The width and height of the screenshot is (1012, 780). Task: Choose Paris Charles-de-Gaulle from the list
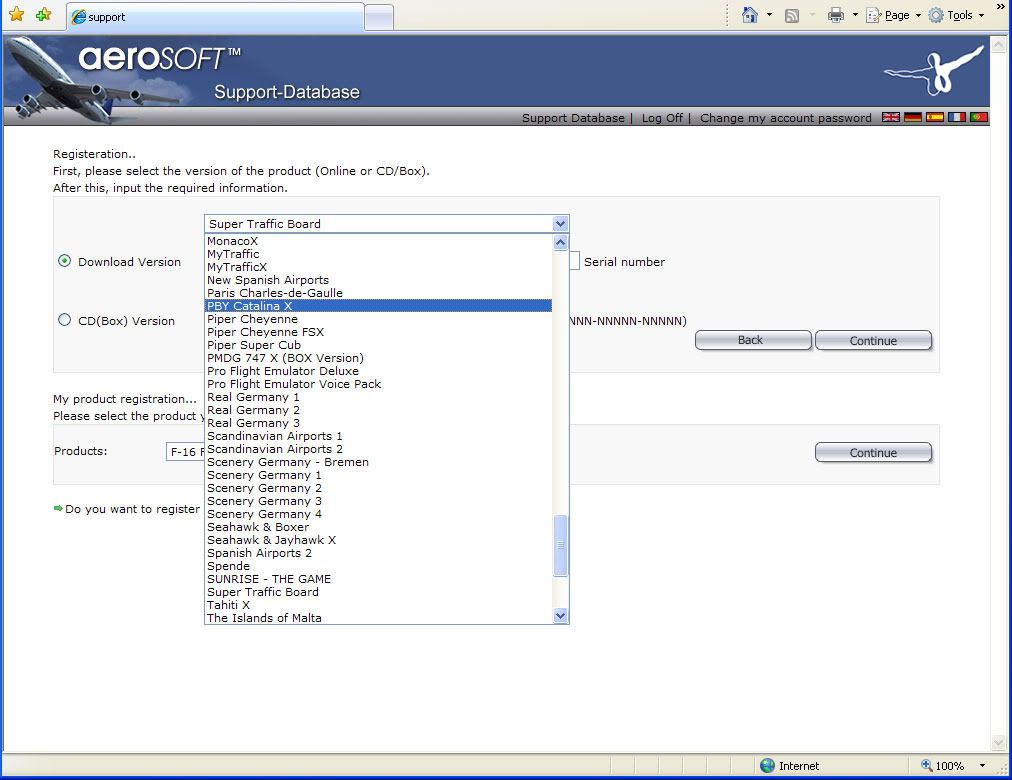pyautogui.click(x=378, y=293)
